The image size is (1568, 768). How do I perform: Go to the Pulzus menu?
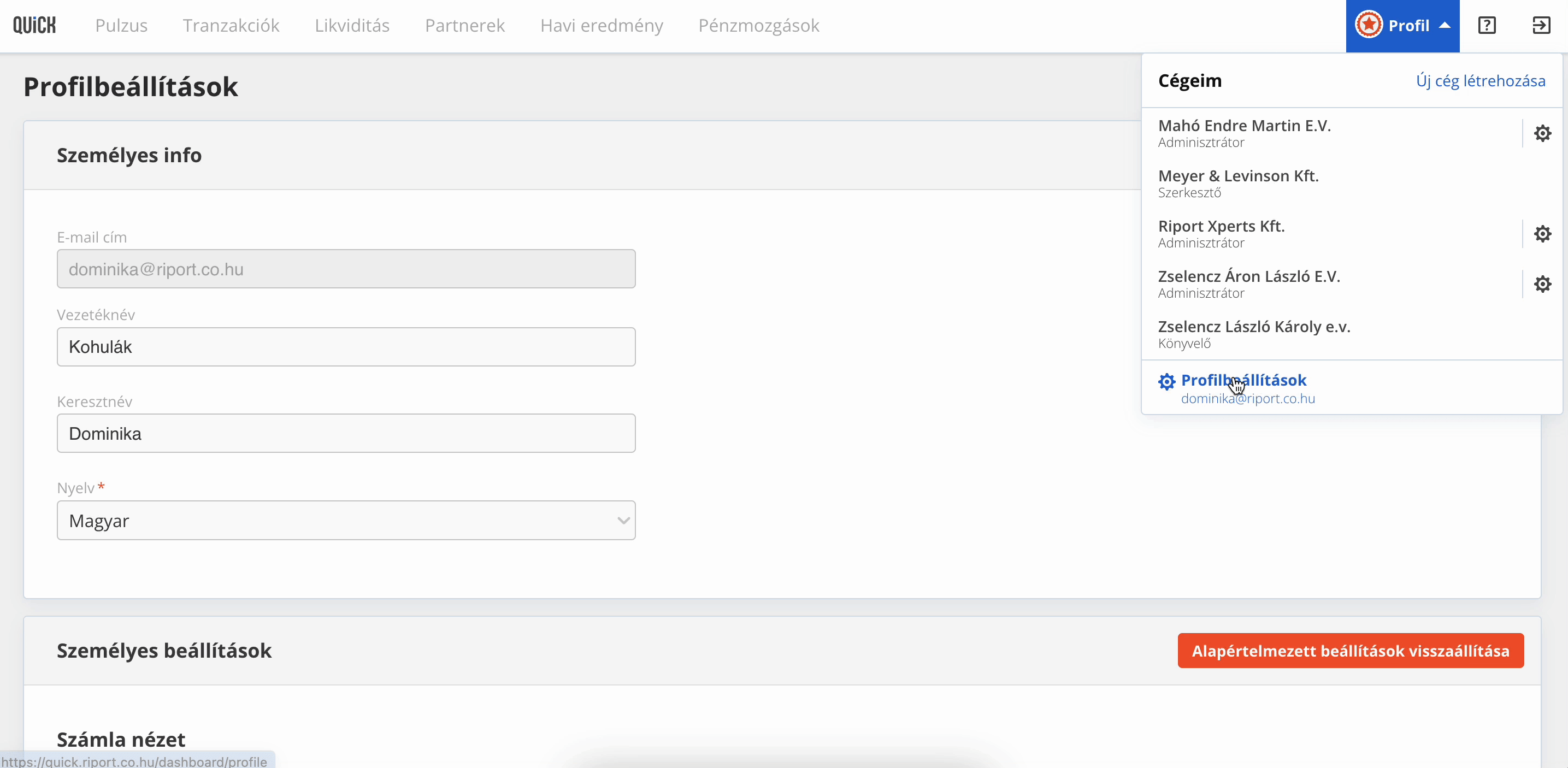(x=121, y=26)
